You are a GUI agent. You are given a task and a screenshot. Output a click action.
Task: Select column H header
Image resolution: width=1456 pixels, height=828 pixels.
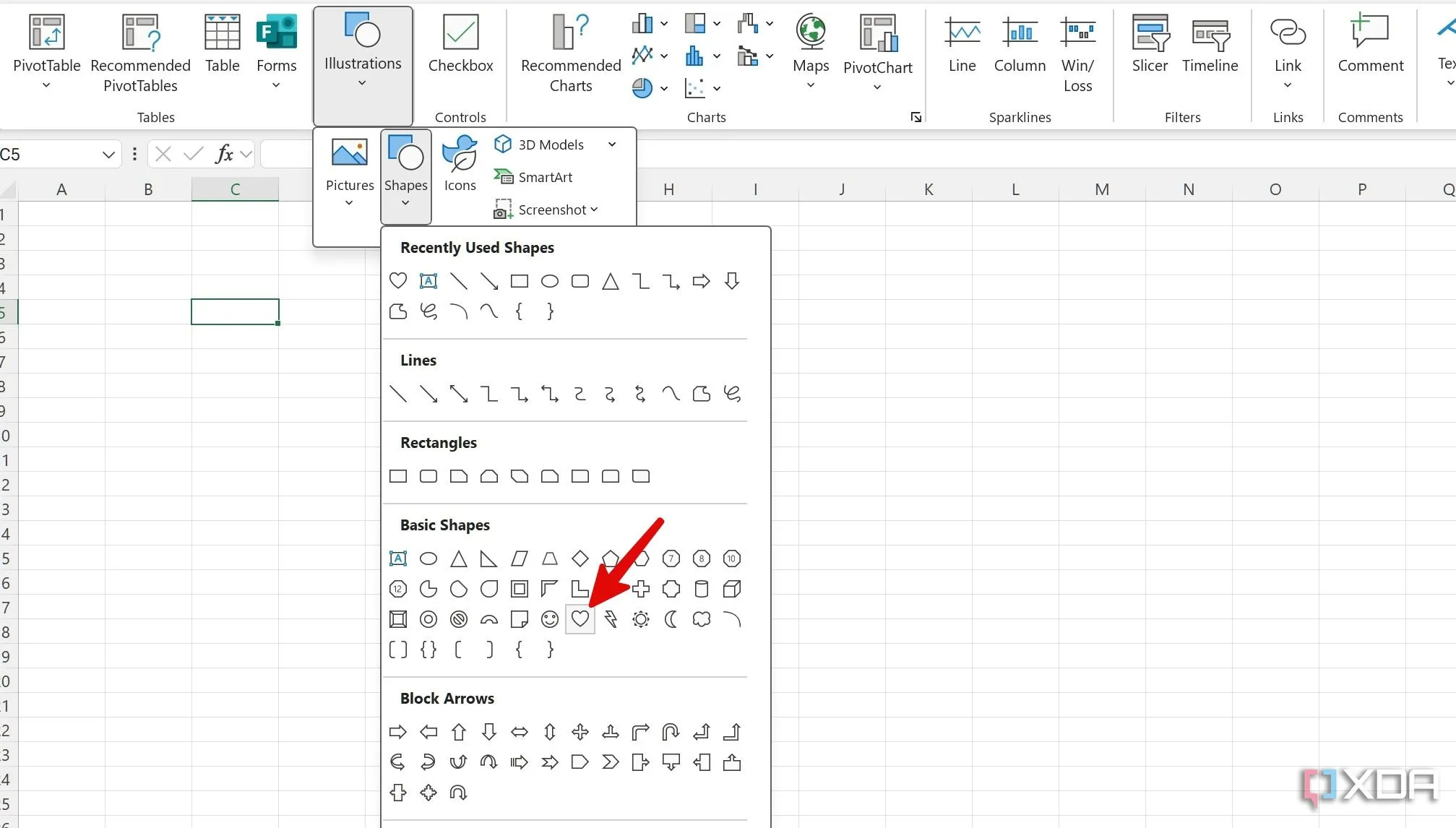pos(668,189)
